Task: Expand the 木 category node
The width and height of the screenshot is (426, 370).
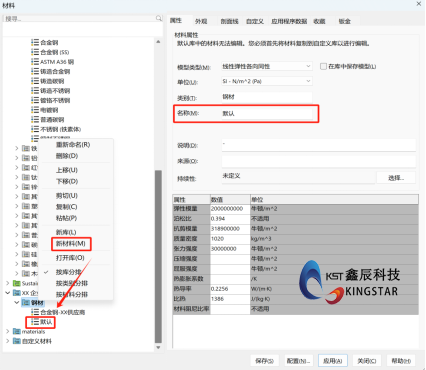Action: (x=17, y=274)
